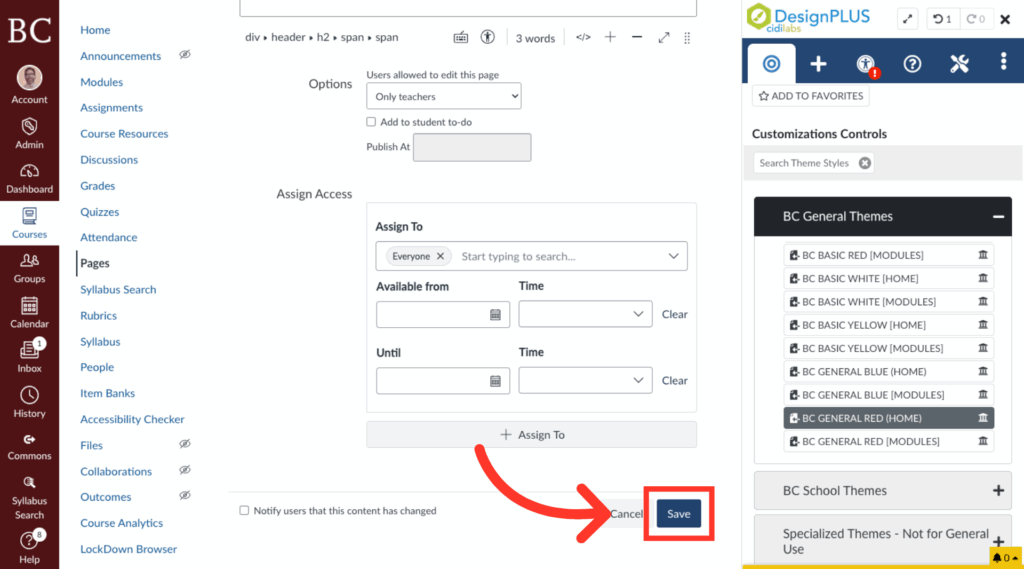Toggle Outcomes hidden eye icon

[x=185, y=496]
